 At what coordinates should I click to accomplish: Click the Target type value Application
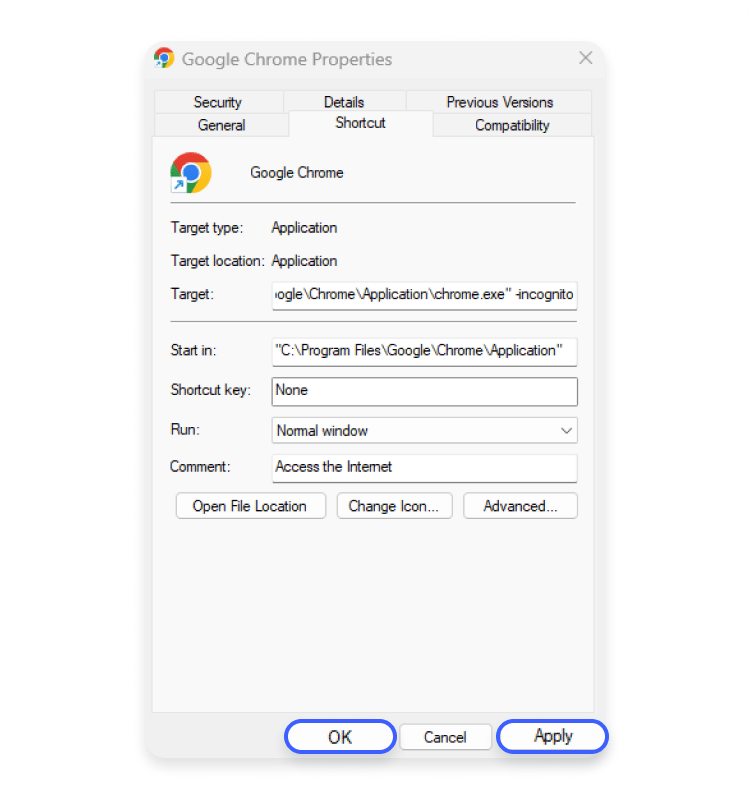[304, 228]
